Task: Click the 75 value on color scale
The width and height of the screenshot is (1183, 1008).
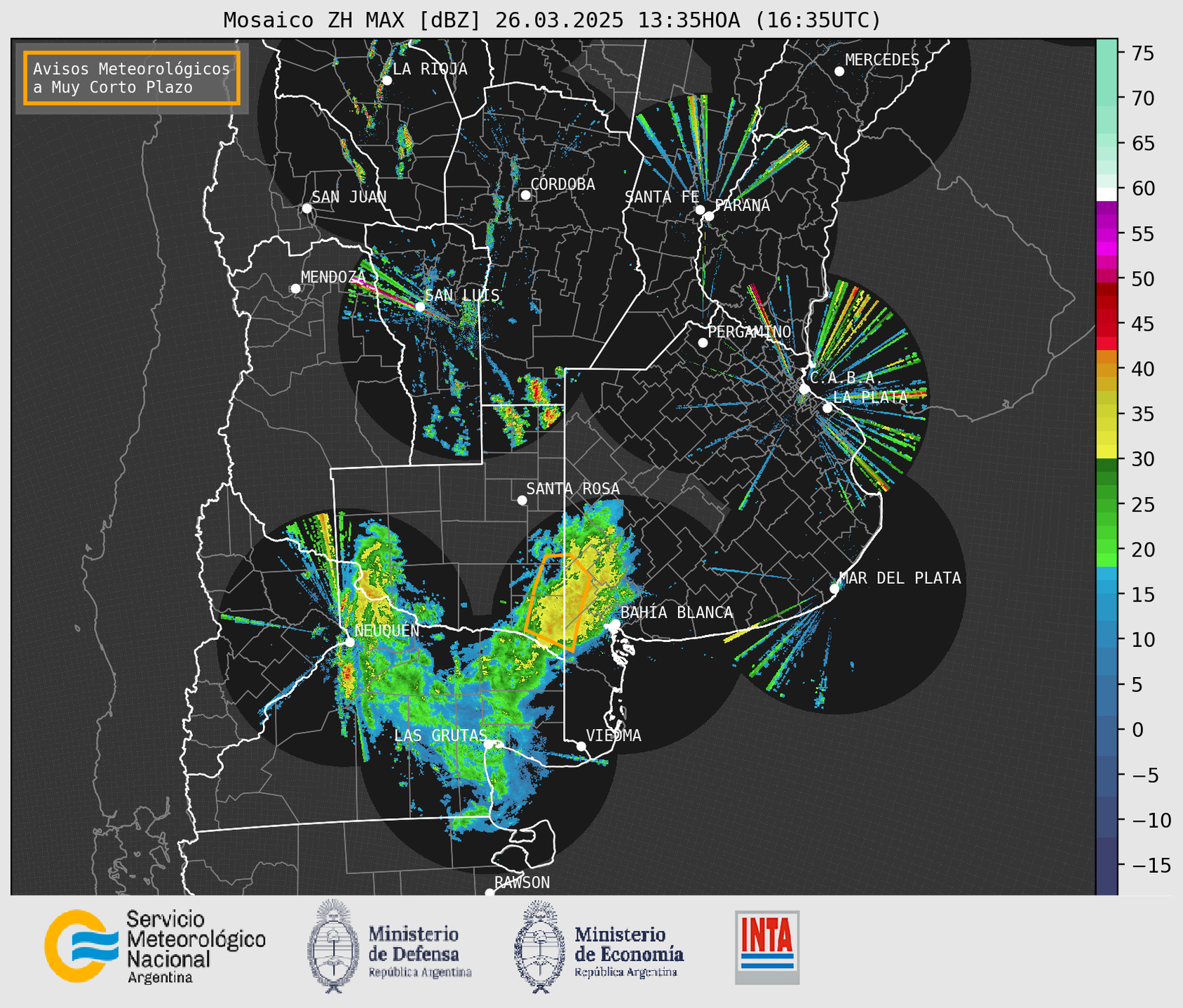Action: (x=1142, y=53)
